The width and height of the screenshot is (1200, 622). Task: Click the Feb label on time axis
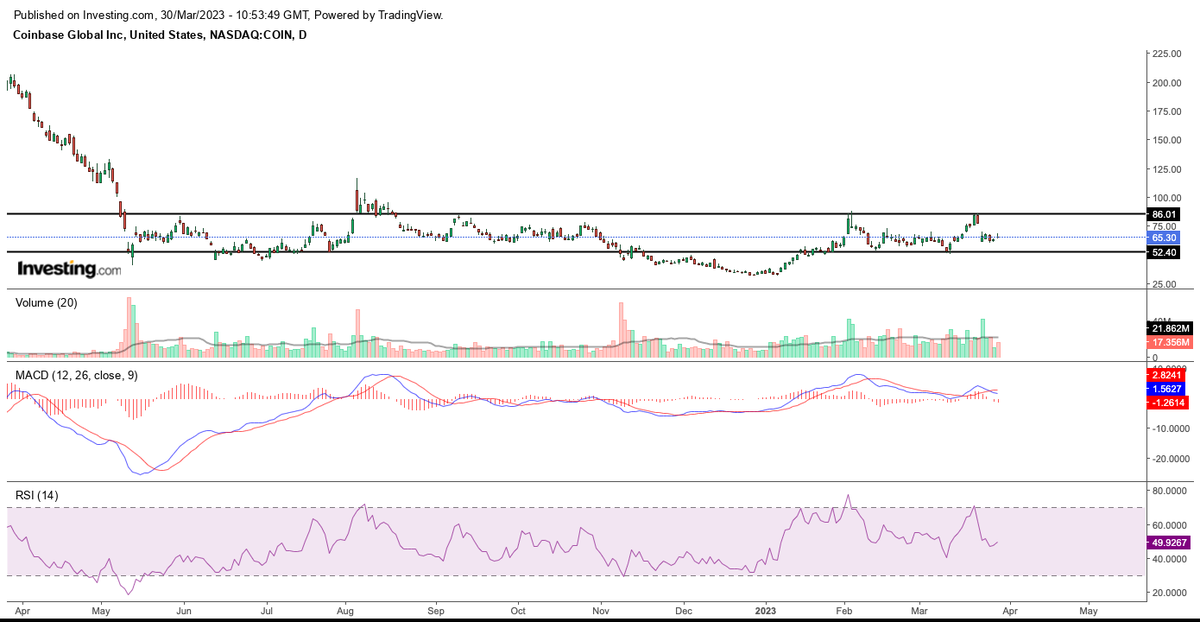[x=845, y=609]
